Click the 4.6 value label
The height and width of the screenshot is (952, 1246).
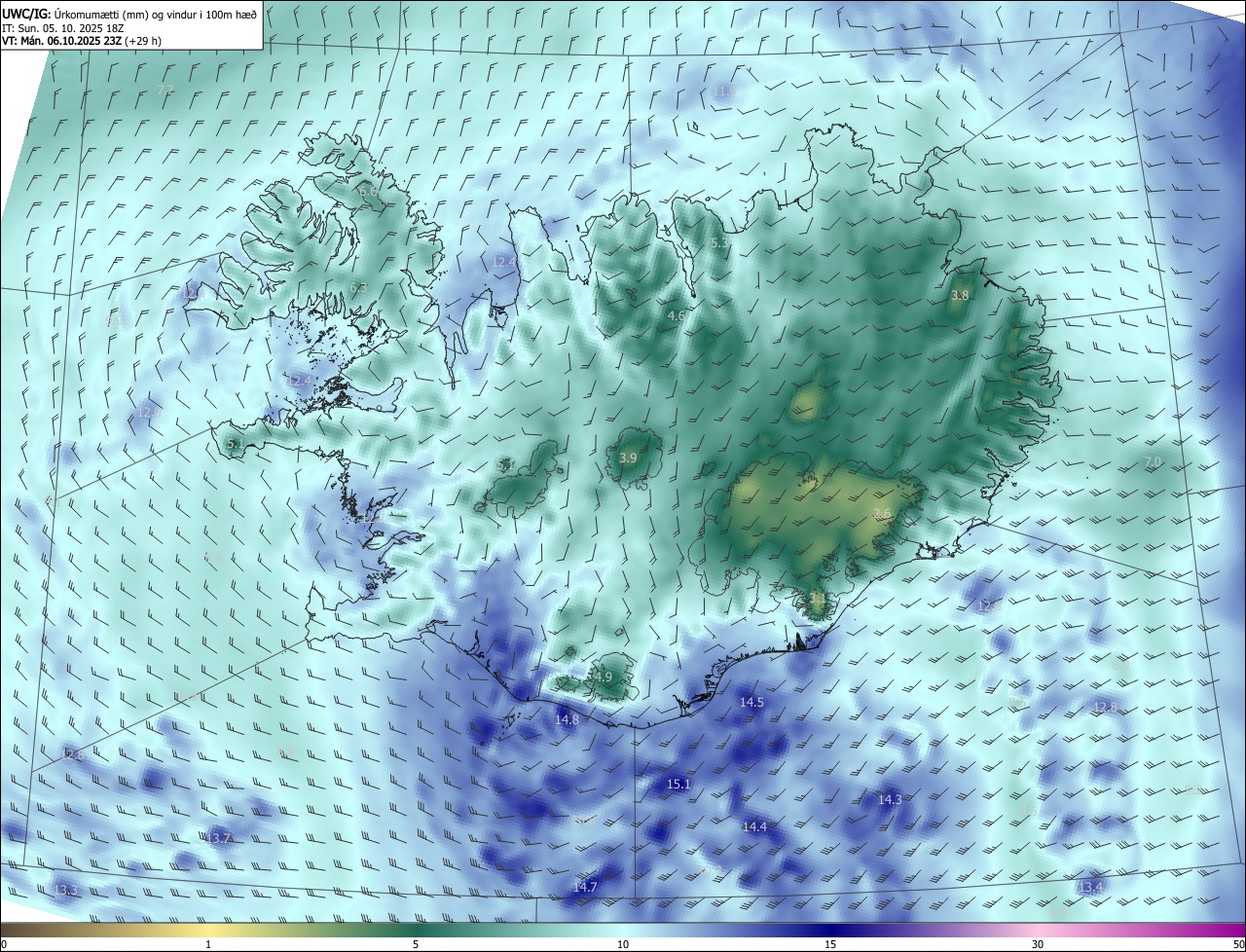coord(677,316)
